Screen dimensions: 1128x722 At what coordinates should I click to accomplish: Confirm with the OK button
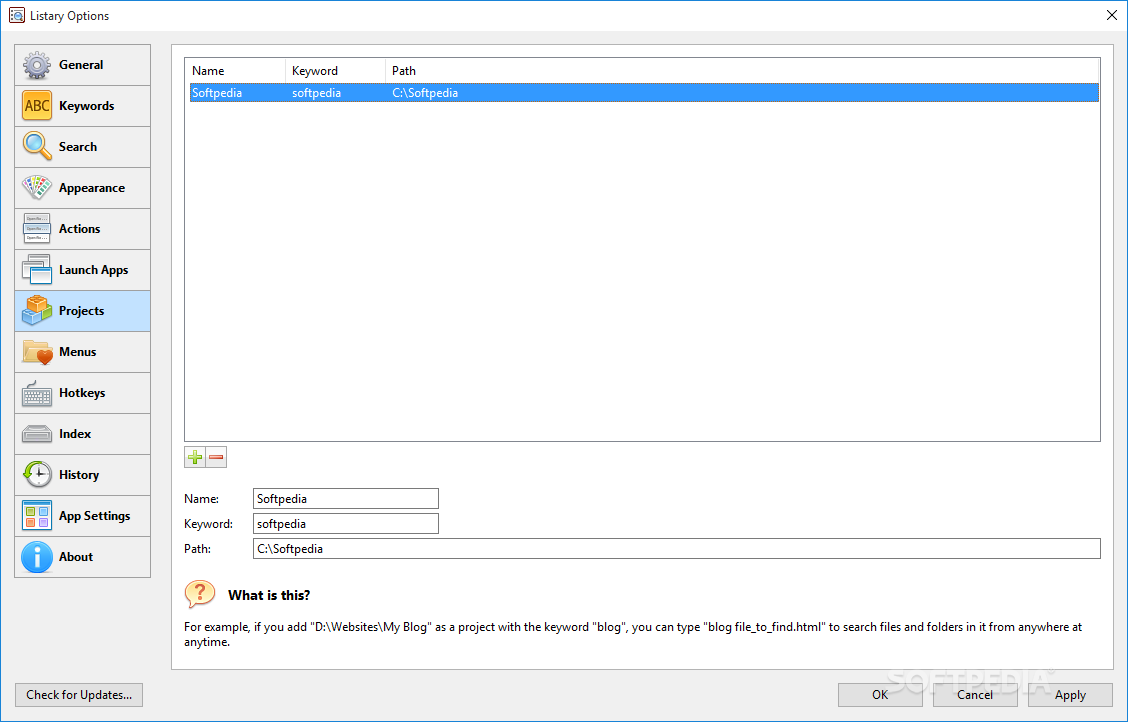[x=880, y=695]
